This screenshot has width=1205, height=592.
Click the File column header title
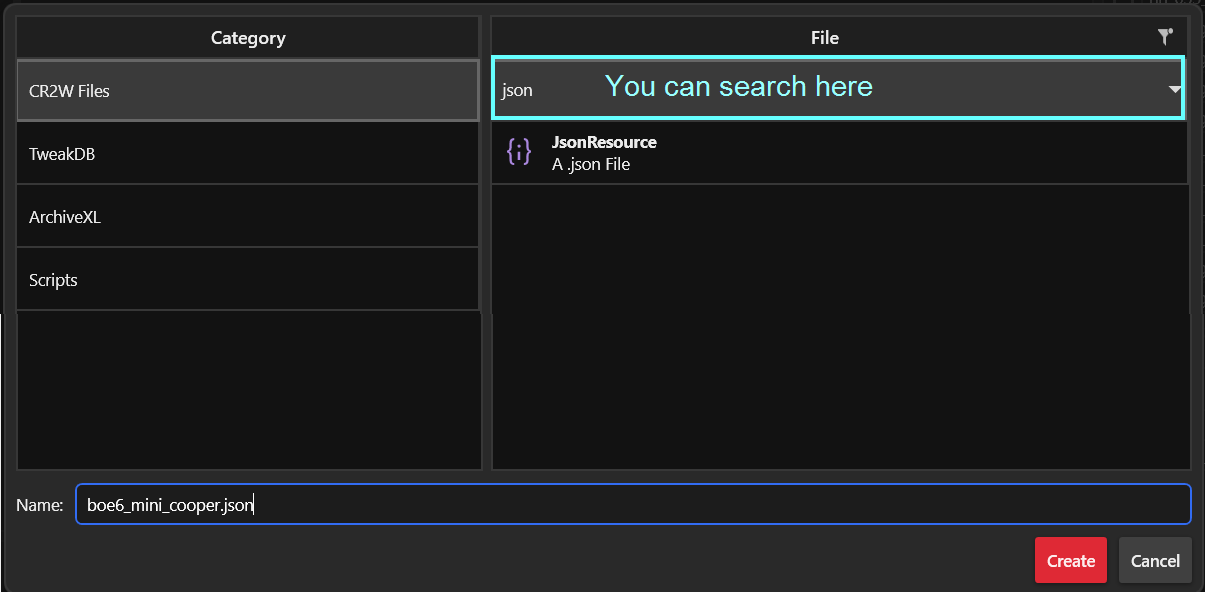(x=824, y=38)
